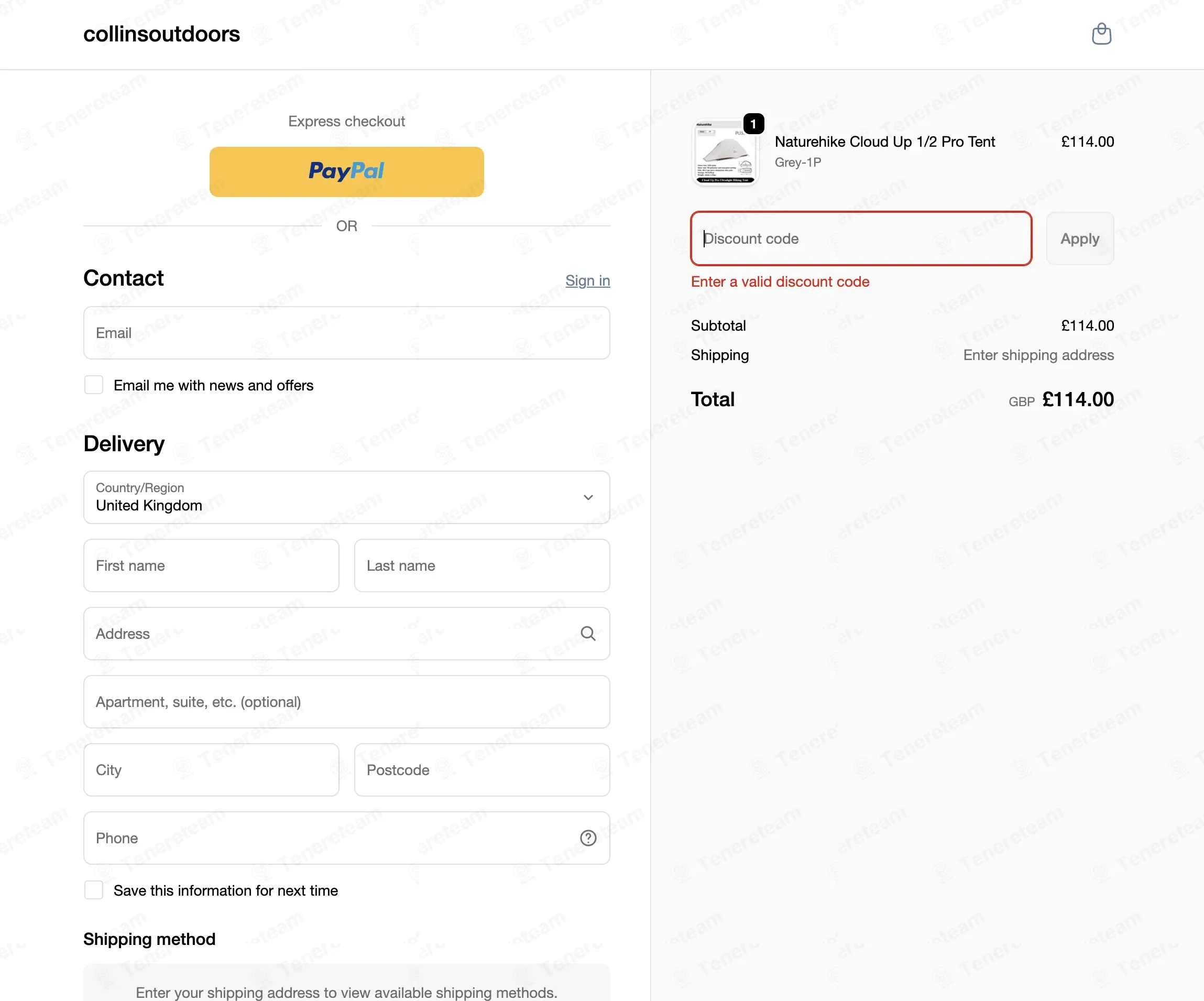Focus the Address field
Screen dimensions: 1204x1001
pyautogui.click(x=346, y=633)
